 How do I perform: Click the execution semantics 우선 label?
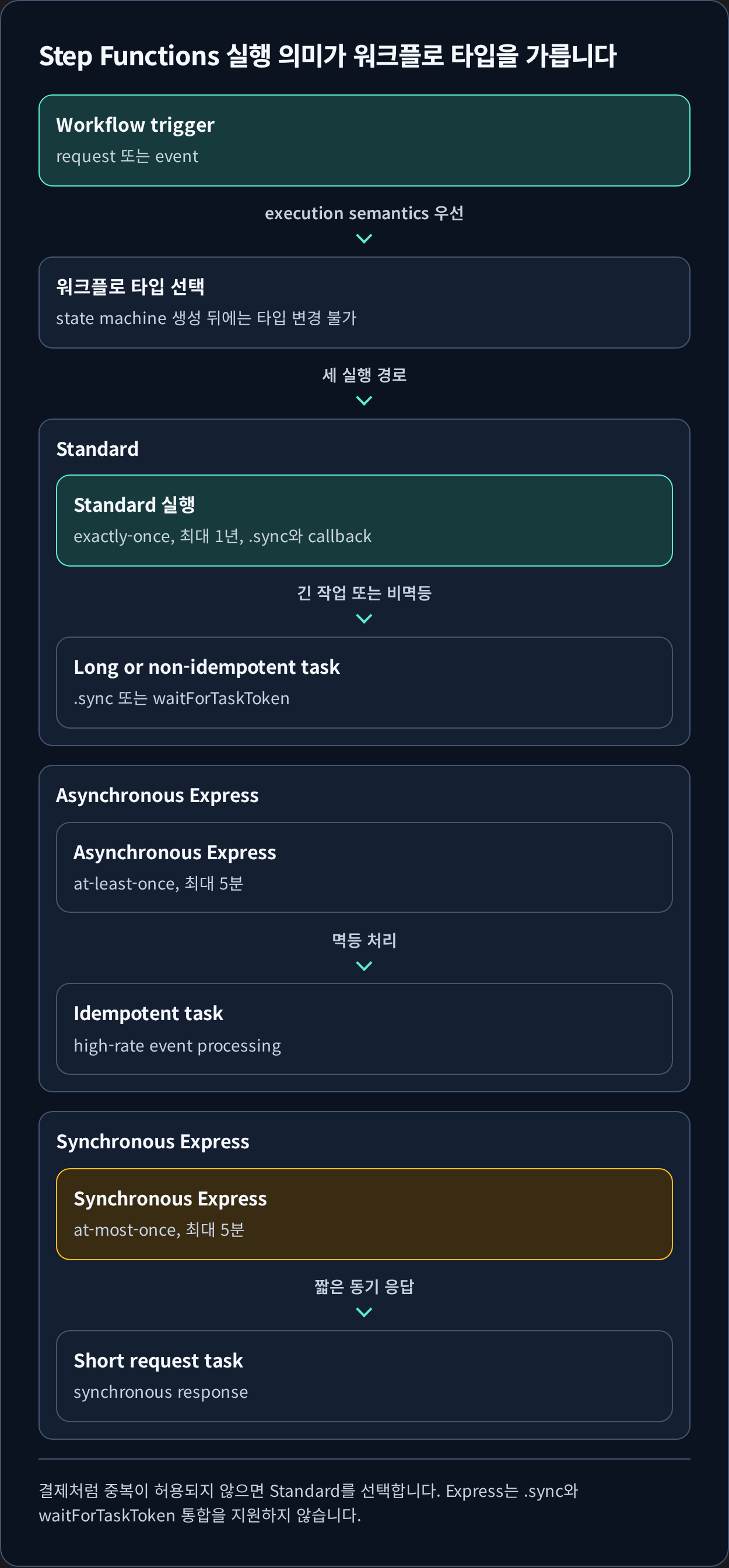coord(364,213)
